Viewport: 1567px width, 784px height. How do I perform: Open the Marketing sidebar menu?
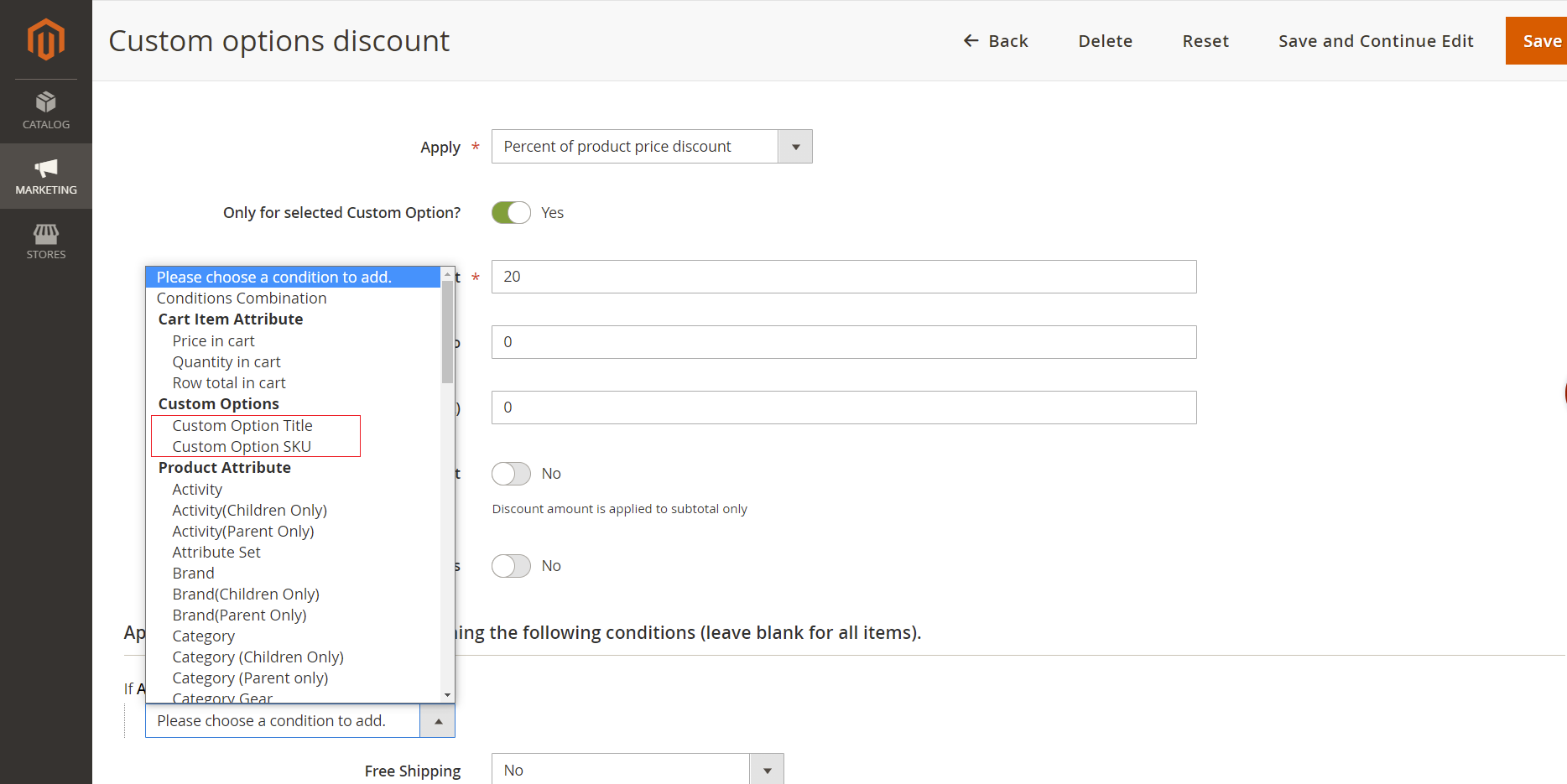point(46,176)
